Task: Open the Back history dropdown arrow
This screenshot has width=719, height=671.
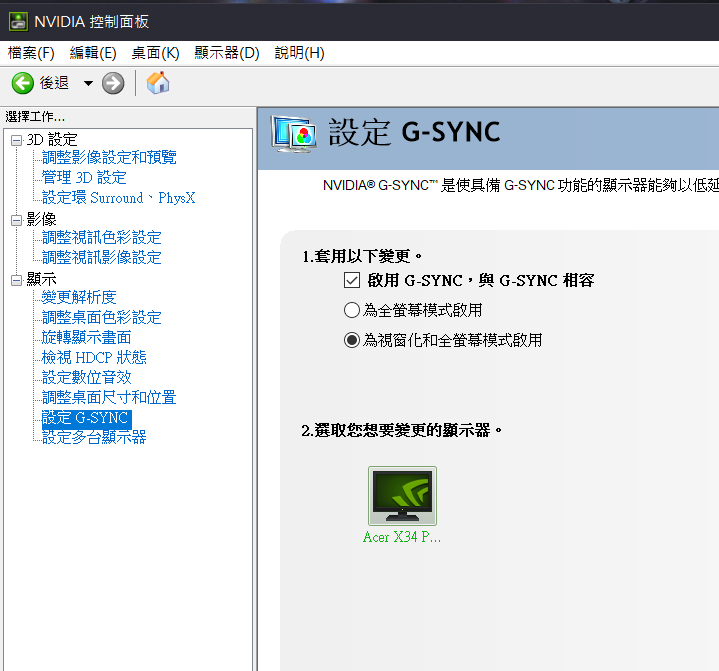Action: tap(88, 83)
